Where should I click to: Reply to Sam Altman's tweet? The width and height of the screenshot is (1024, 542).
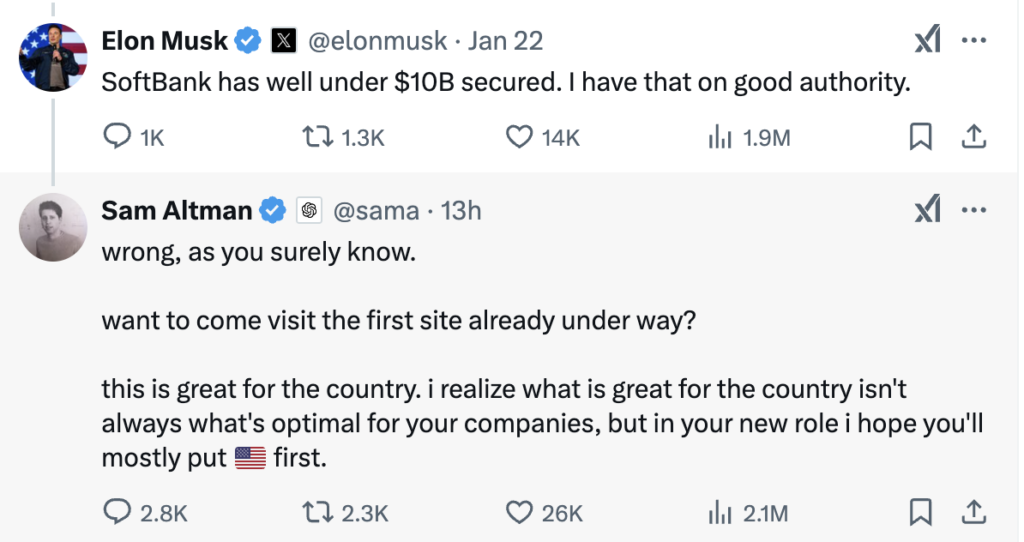point(119,513)
